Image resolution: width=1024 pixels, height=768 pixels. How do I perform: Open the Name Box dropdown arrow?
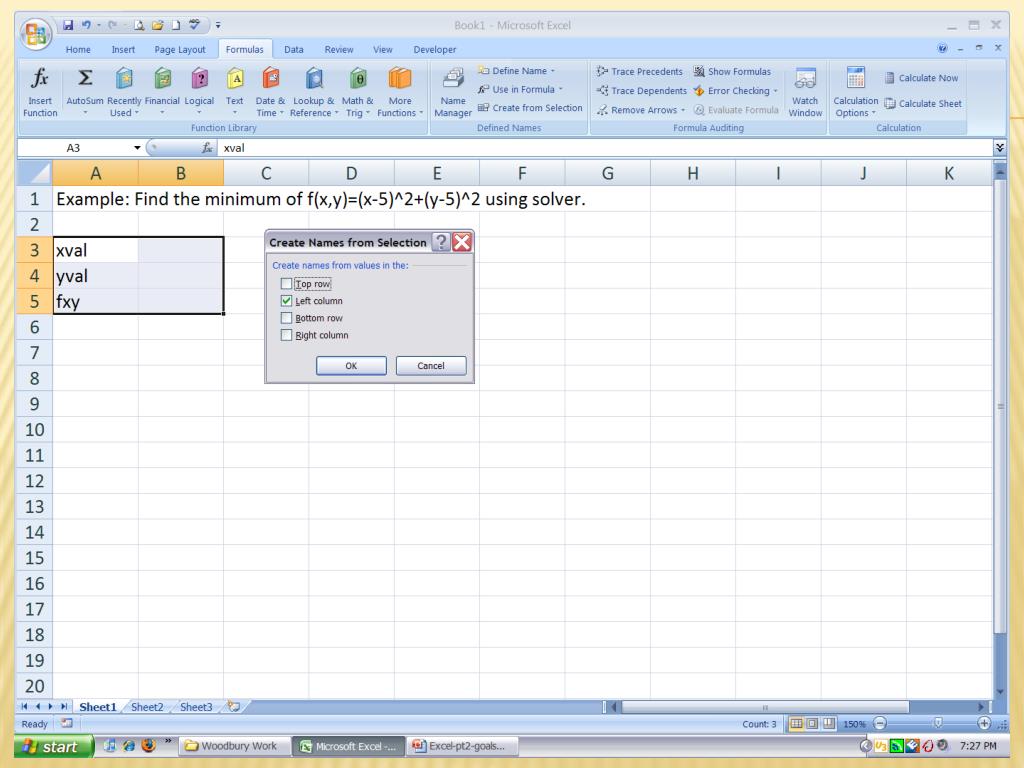point(137,147)
